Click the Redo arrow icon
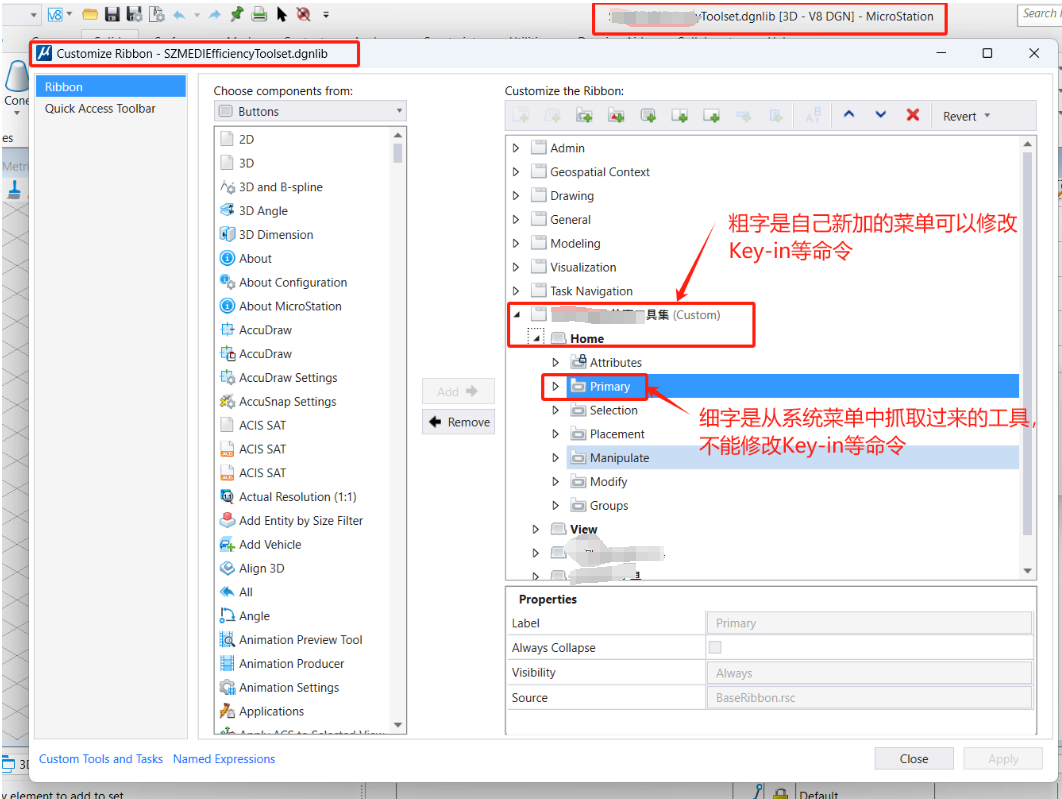This screenshot has width=1062, height=799. tap(214, 15)
